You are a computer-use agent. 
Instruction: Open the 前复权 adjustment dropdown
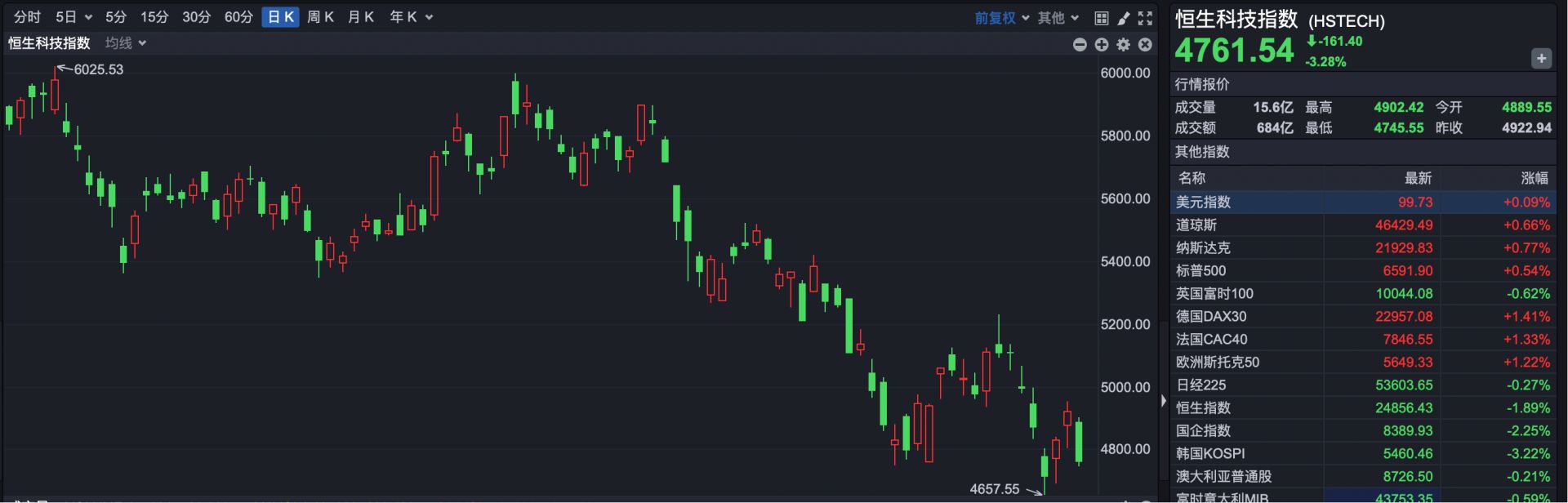[x=1001, y=18]
